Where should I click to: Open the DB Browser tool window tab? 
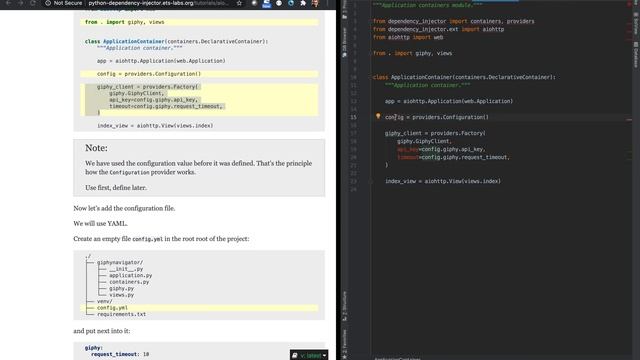point(344,42)
